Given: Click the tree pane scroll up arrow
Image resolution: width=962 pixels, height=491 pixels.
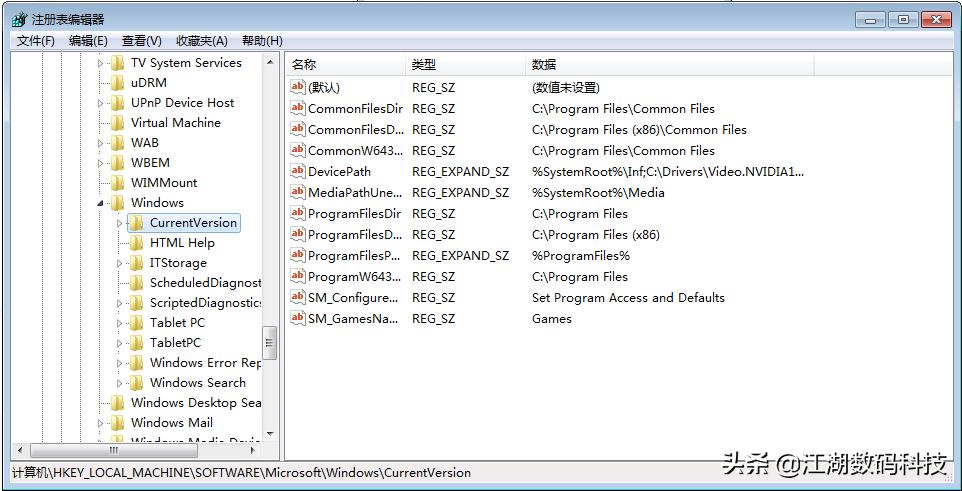Looking at the screenshot, I should click(x=270, y=62).
